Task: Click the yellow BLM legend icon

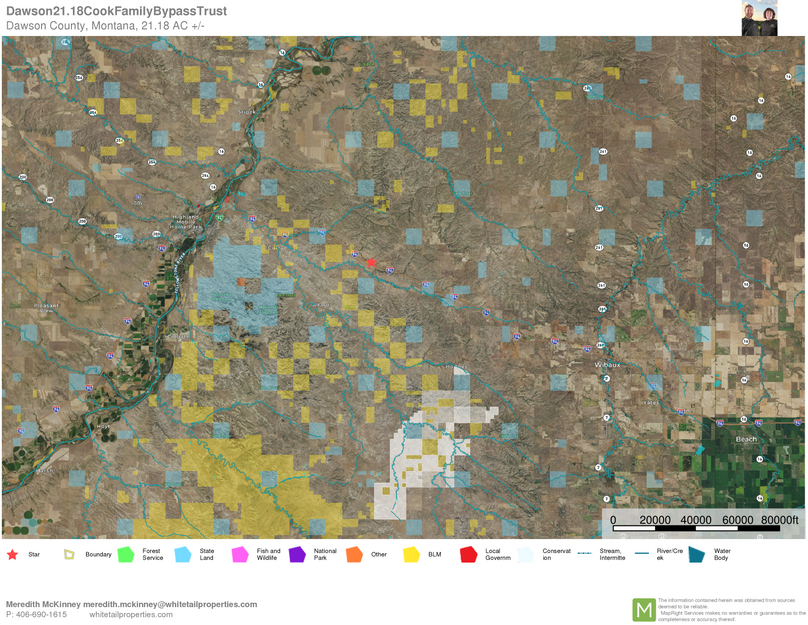Action: coord(411,554)
